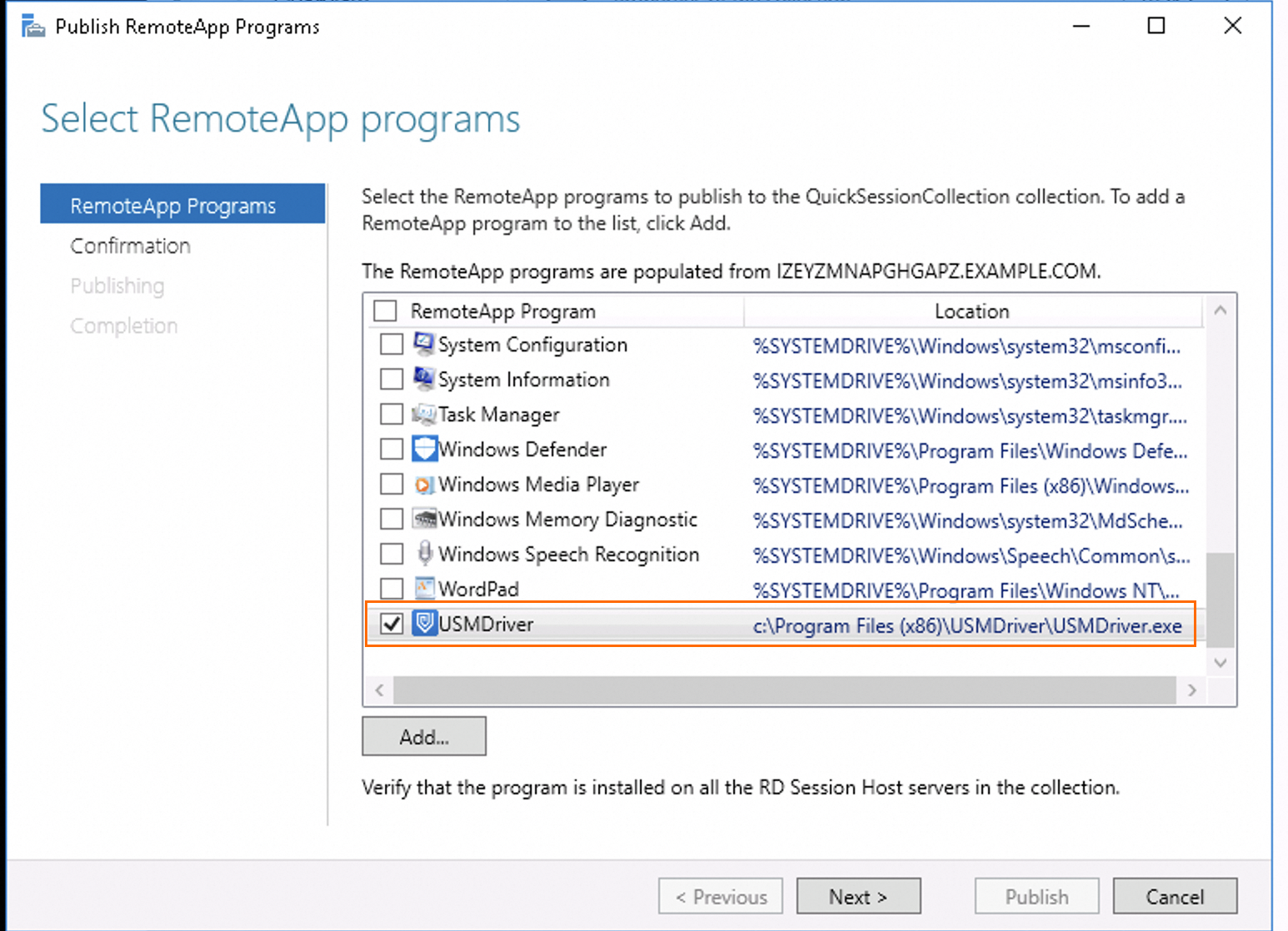This screenshot has height=931, width=1288.
Task: Check the Windows Speech Recognition checkbox
Action: tap(392, 554)
